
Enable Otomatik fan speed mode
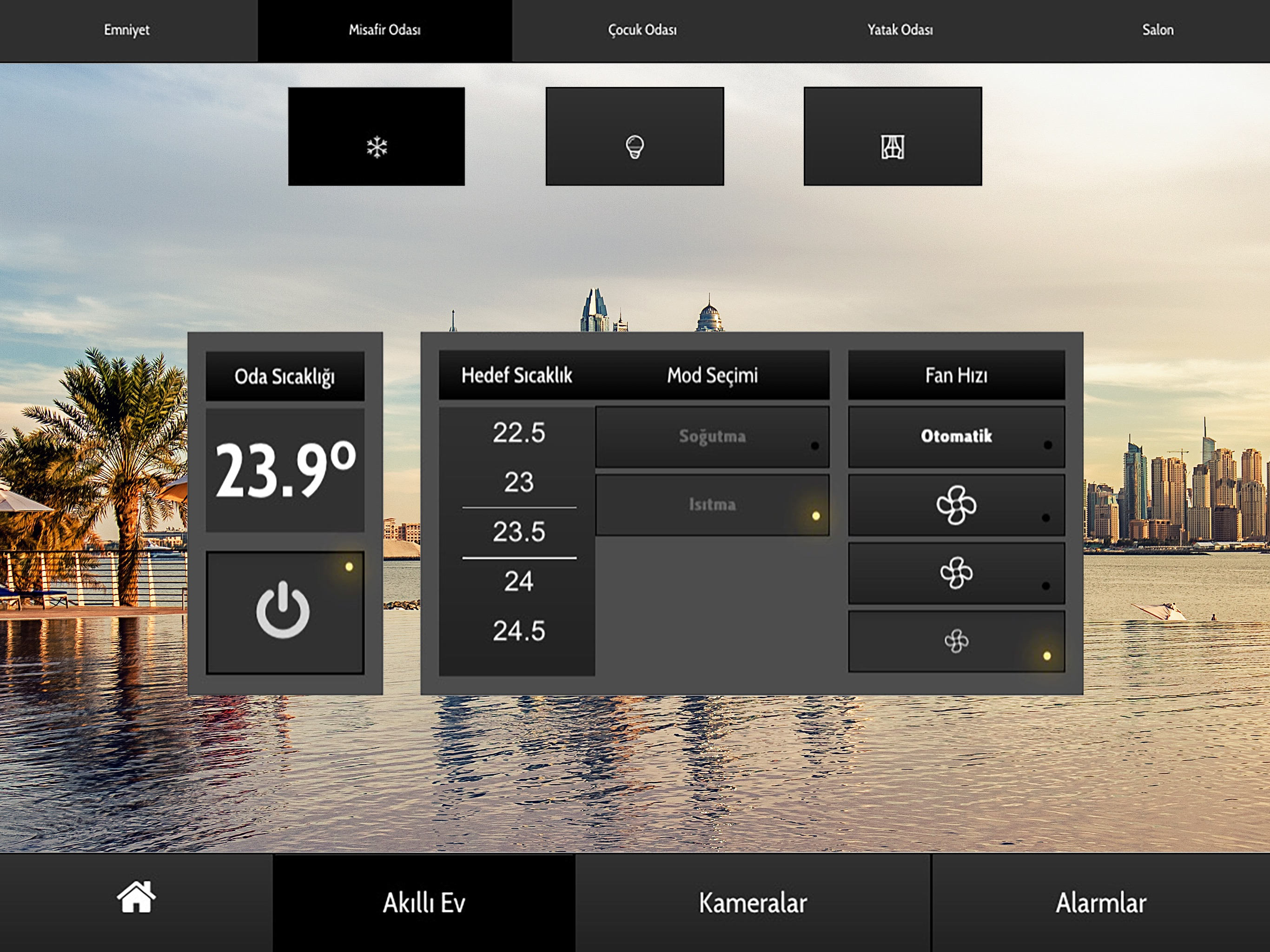tap(957, 437)
